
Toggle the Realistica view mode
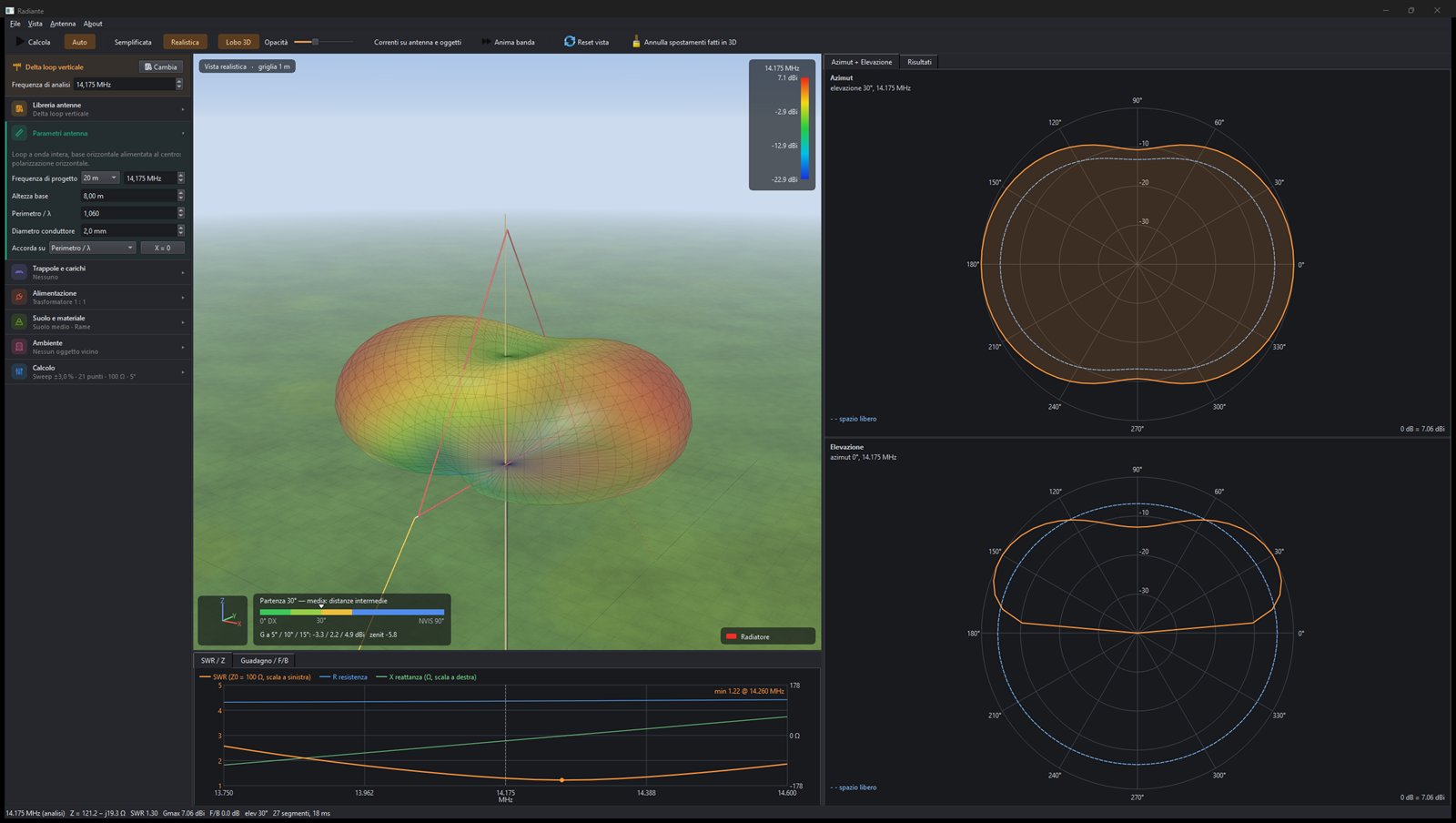[x=185, y=42]
